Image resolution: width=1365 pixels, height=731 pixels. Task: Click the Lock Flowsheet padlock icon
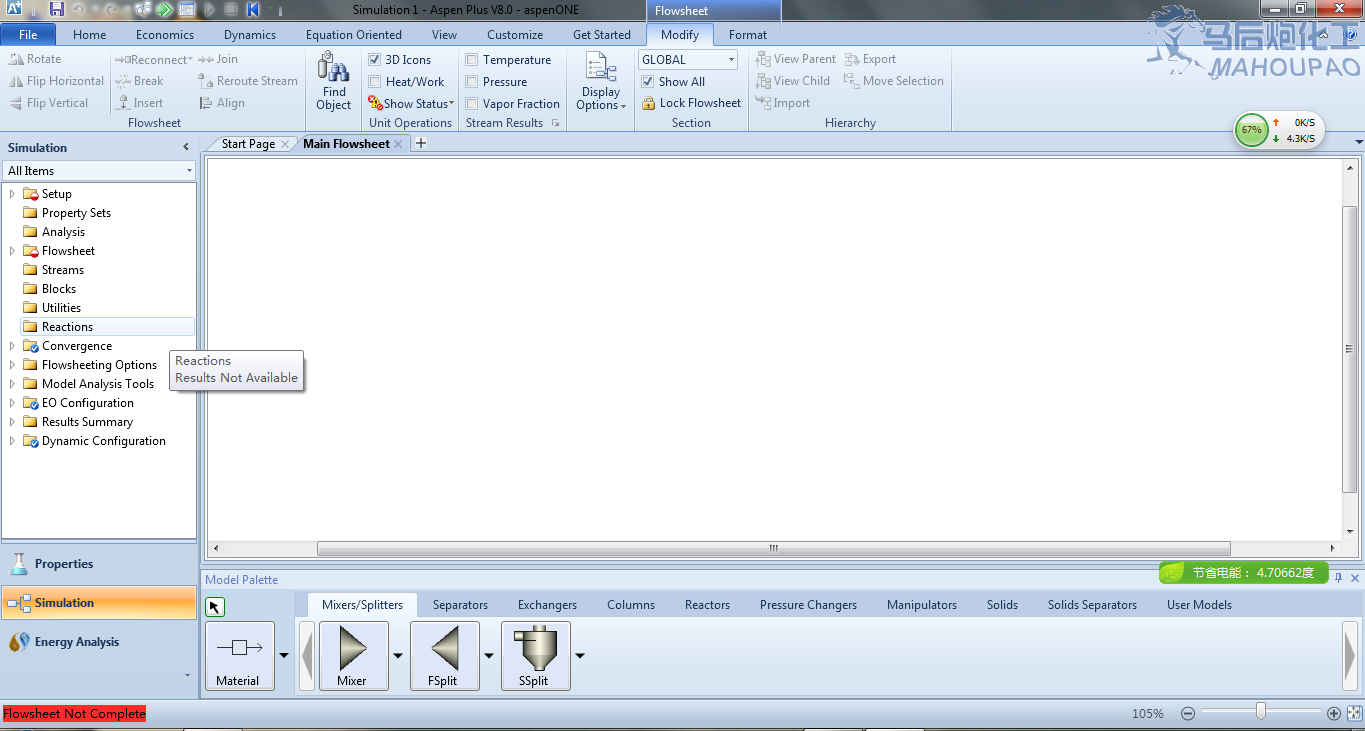(x=648, y=103)
